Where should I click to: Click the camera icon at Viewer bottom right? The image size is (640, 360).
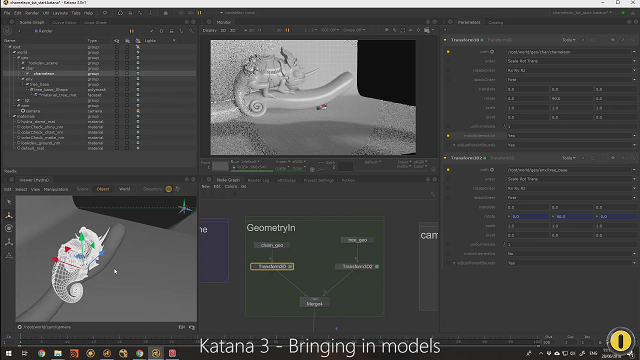(192, 327)
